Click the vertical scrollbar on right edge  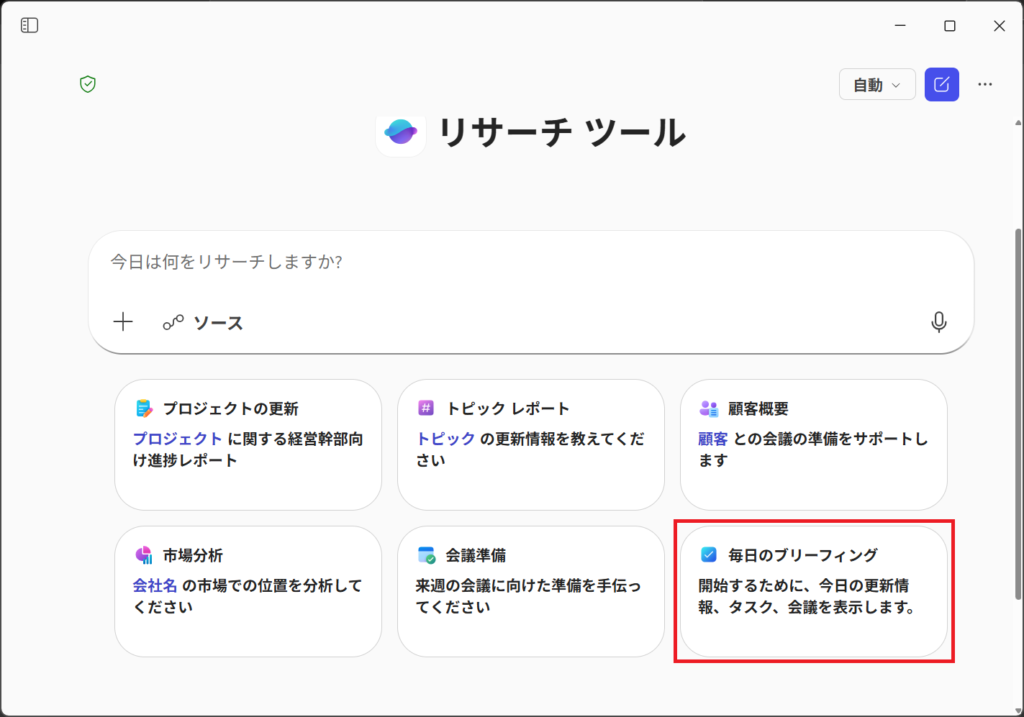[x=1018, y=400]
